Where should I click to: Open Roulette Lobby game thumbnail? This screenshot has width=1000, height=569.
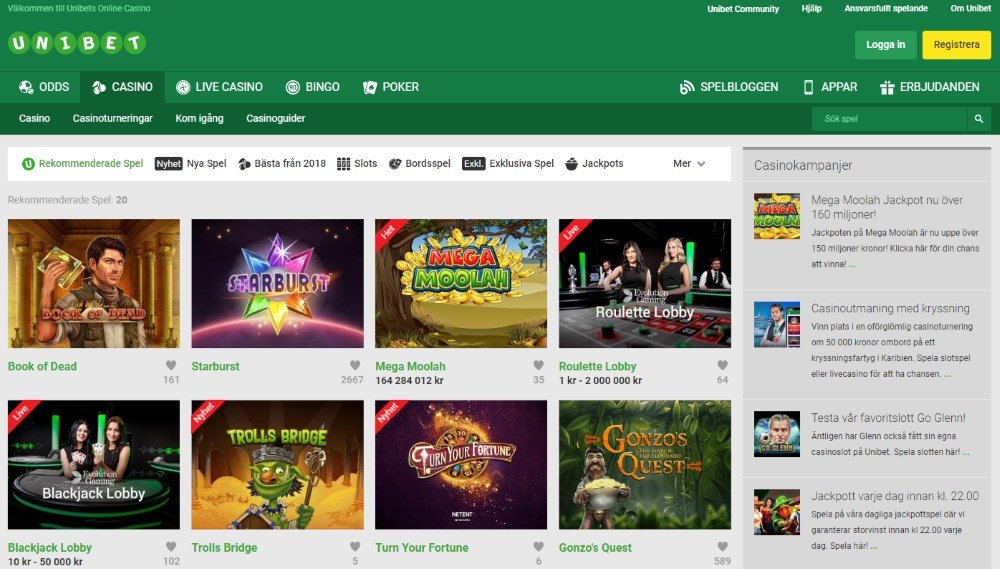click(645, 283)
